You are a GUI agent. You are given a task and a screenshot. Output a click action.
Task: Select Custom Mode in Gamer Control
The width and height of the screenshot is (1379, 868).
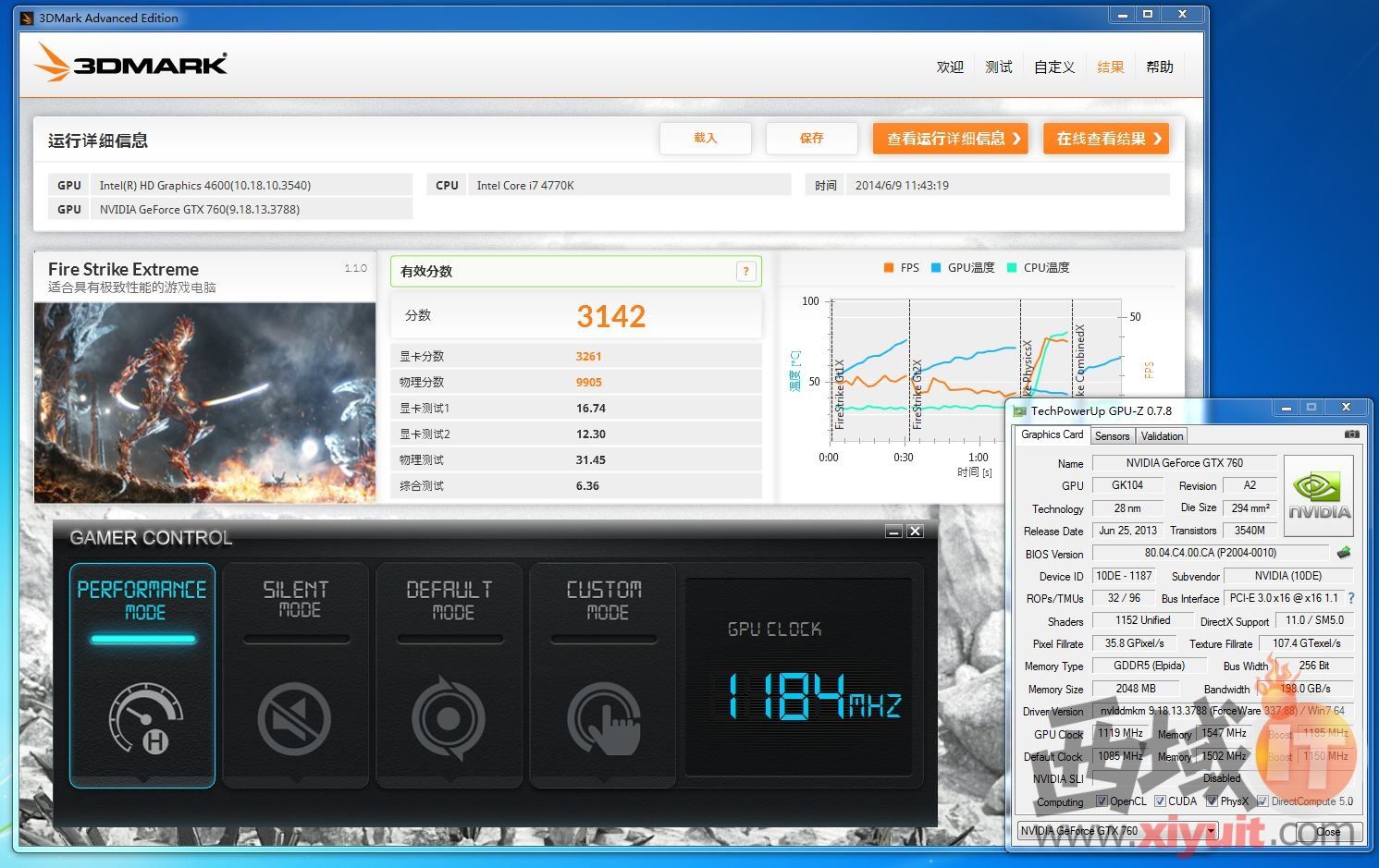tap(604, 676)
